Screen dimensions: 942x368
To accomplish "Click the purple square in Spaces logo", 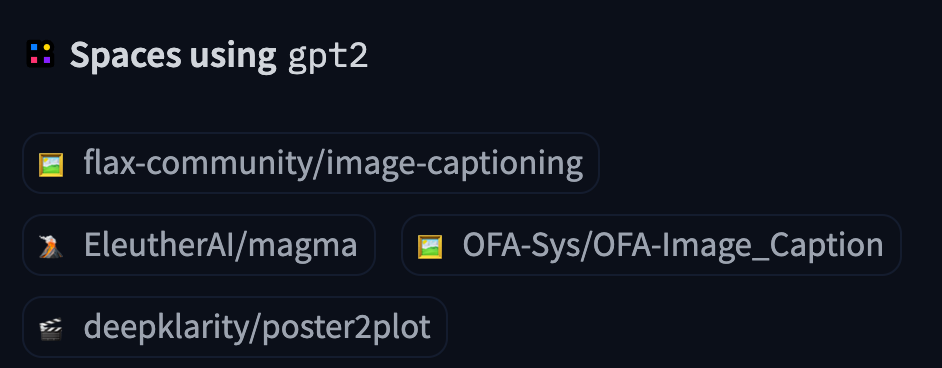I will click(x=47, y=60).
